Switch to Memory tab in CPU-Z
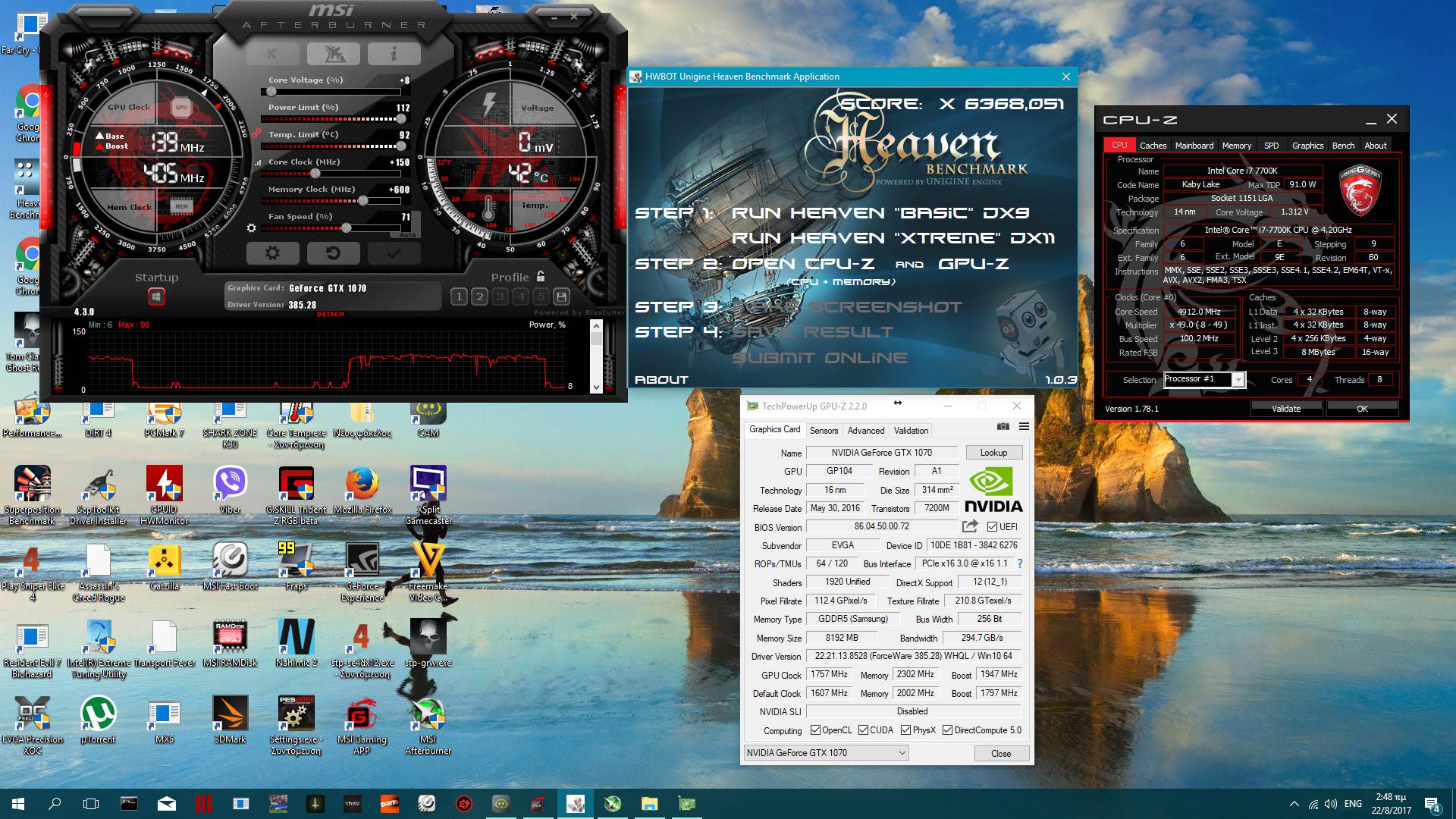Screen dimensions: 1456x819 coord(1237,146)
